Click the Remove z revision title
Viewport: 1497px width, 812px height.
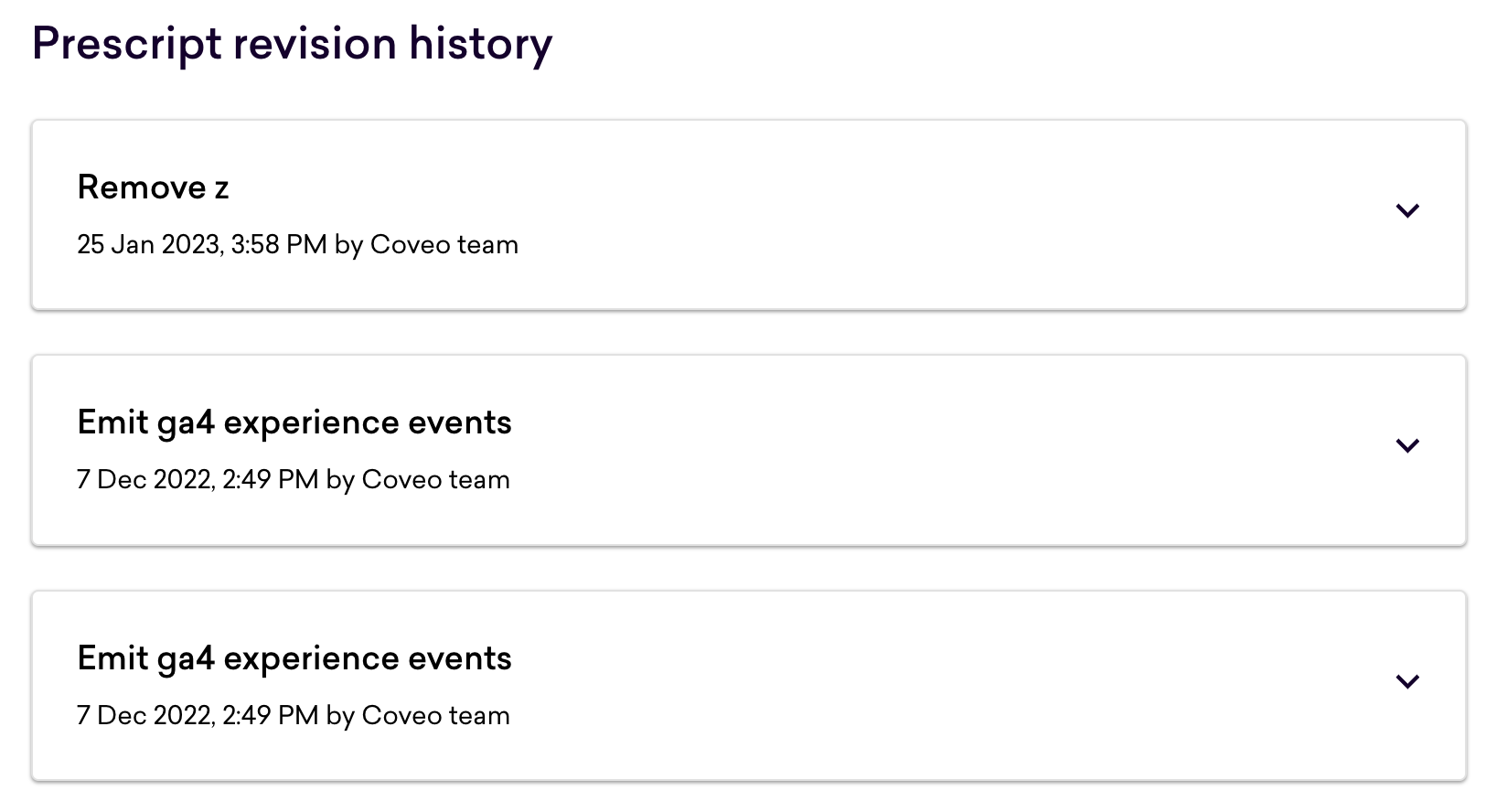coord(153,187)
